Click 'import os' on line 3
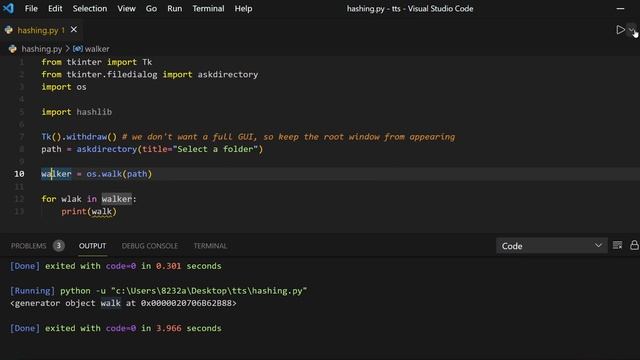This screenshot has width=640, height=360. (64, 87)
